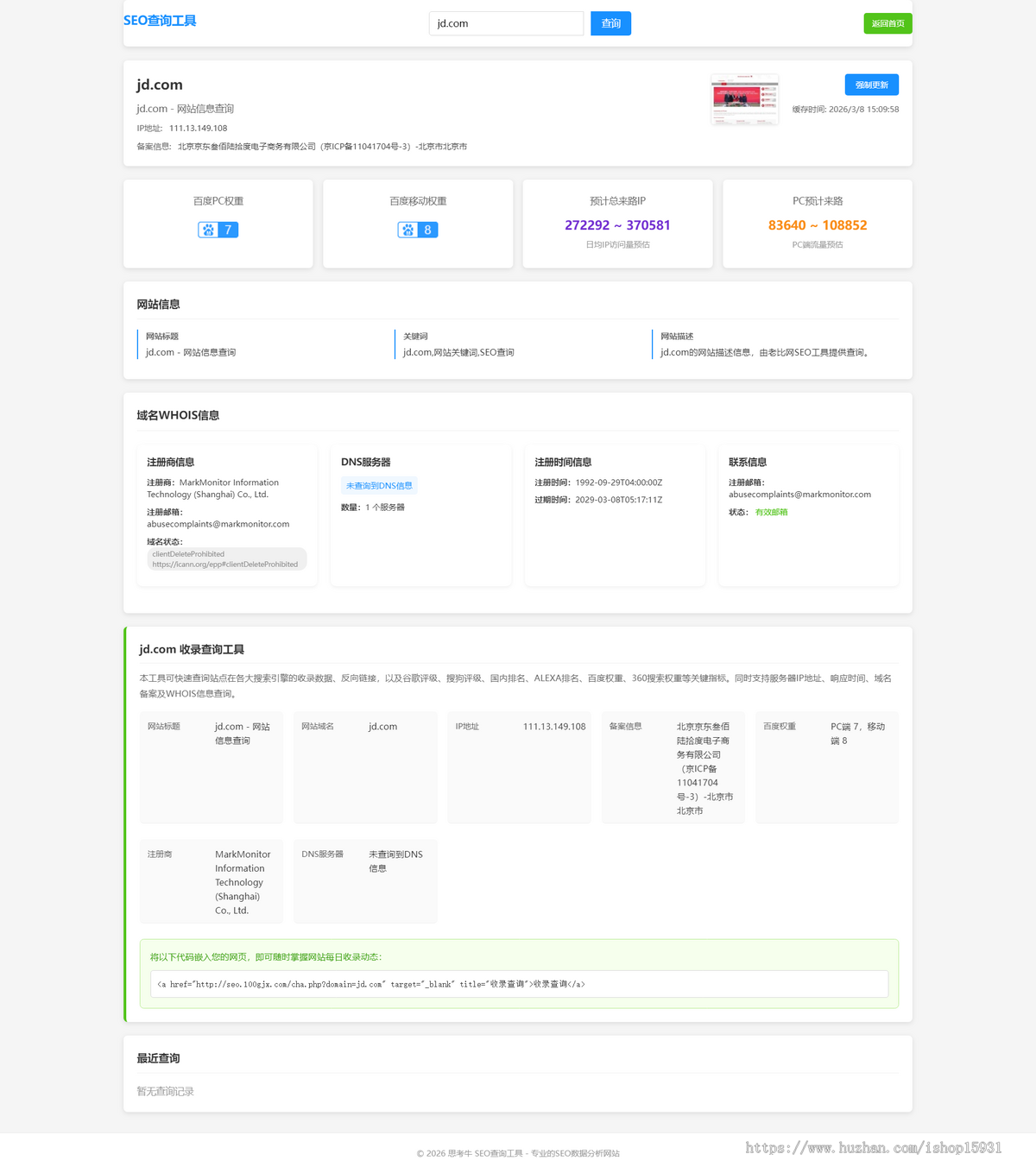The height and width of the screenshot is (1173, 1036).
Task: Click the 暂无查询记录 placeholder text
Action: coord(166,1092)
